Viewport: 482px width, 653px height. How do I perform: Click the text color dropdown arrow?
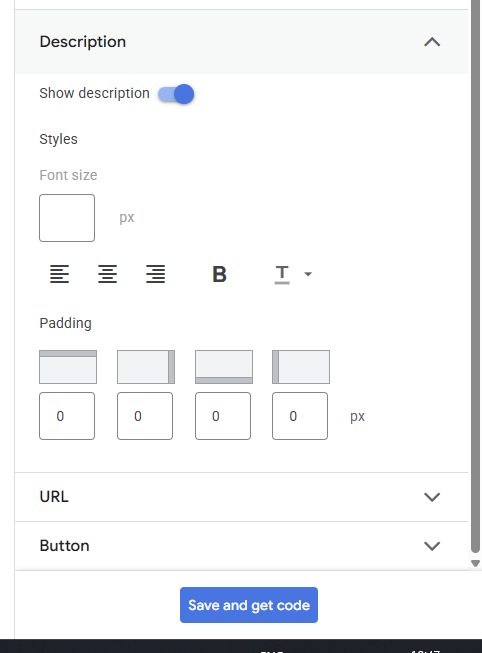click(x=308, y=274)
